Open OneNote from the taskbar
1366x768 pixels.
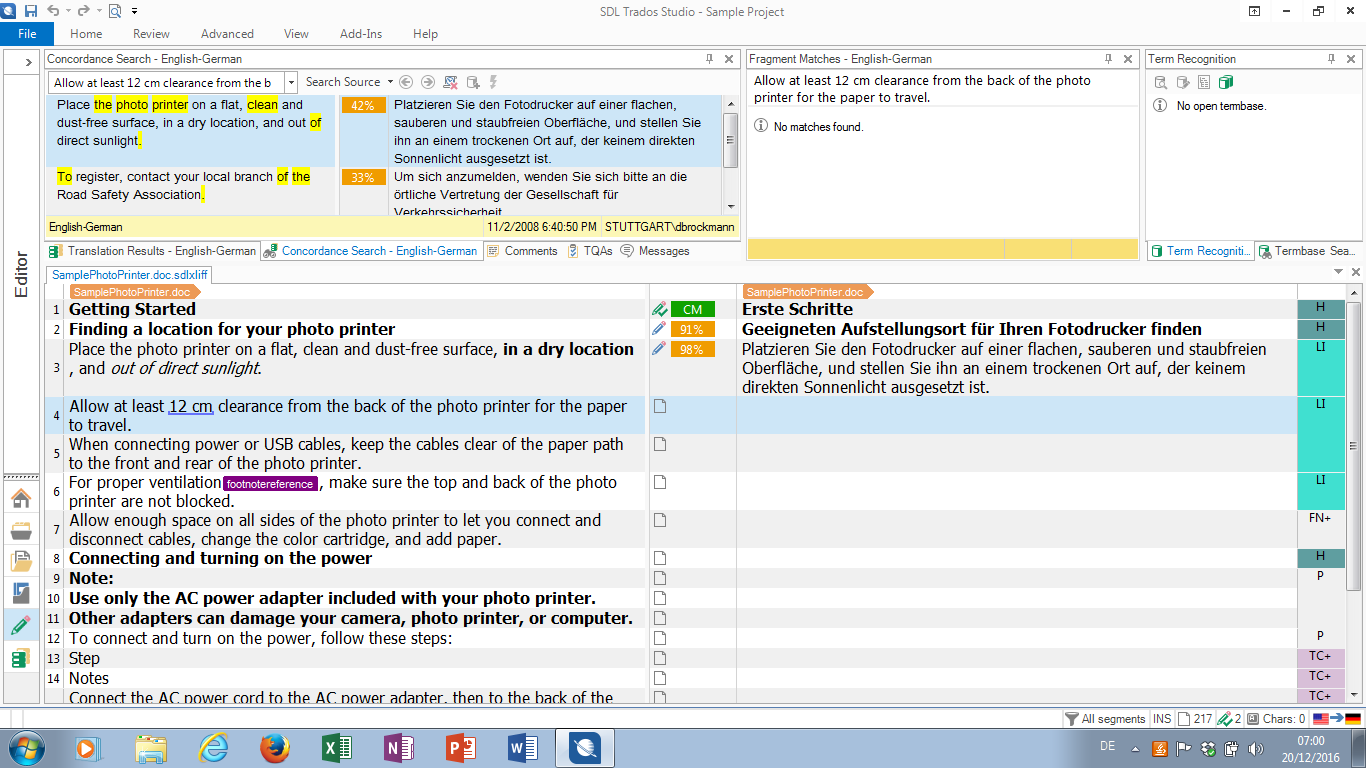398,748
